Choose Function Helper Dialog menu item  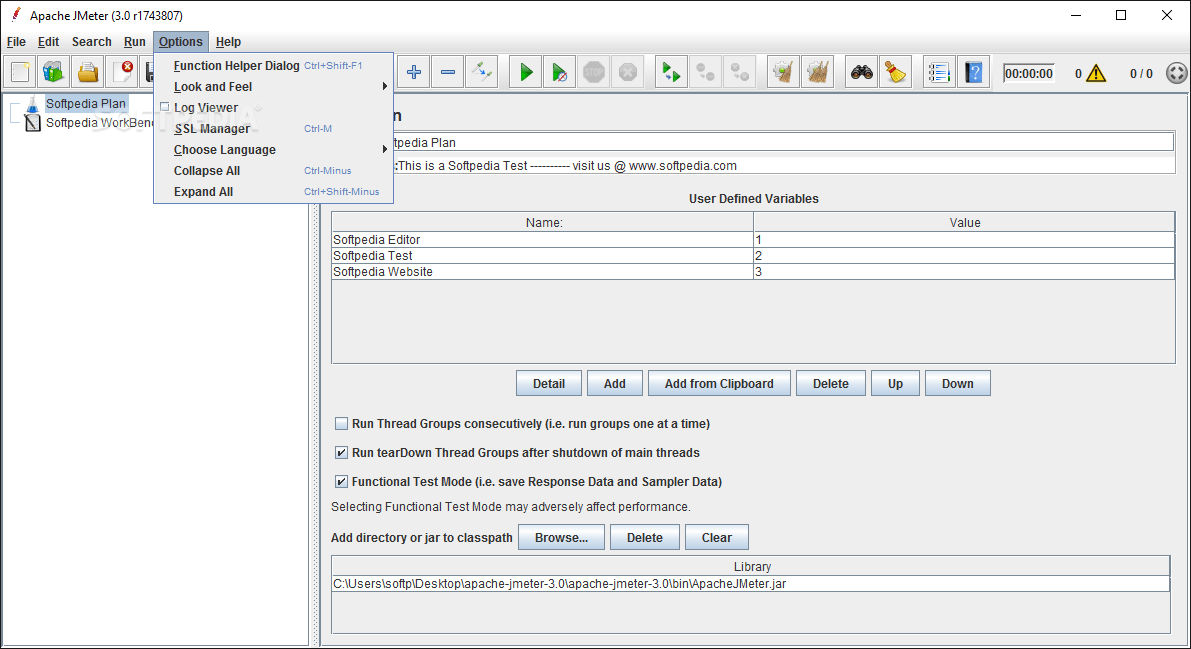coord(273,65)
